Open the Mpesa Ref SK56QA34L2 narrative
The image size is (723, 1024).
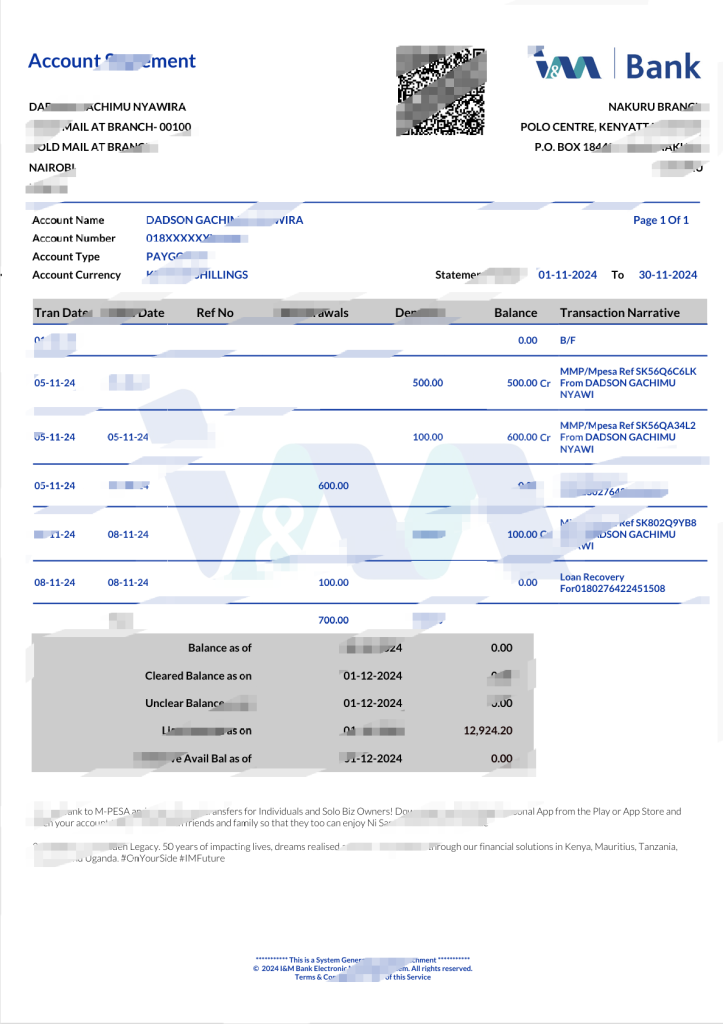[627, 425]
